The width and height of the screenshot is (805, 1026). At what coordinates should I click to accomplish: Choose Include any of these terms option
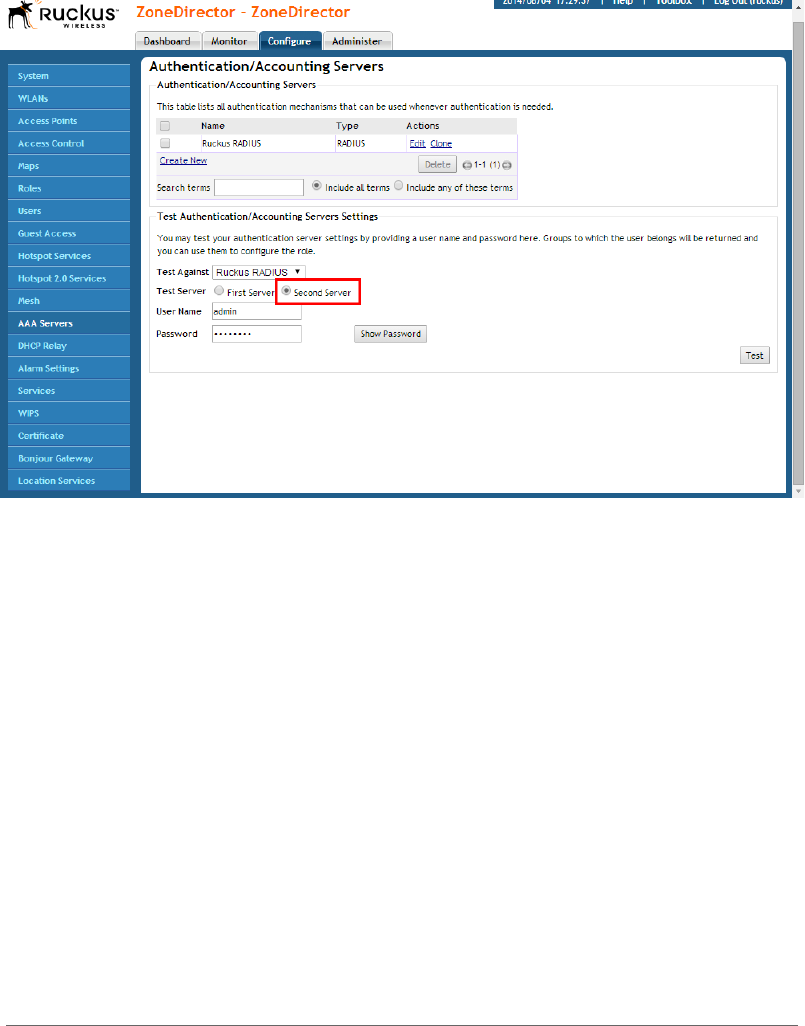(398, 186)
